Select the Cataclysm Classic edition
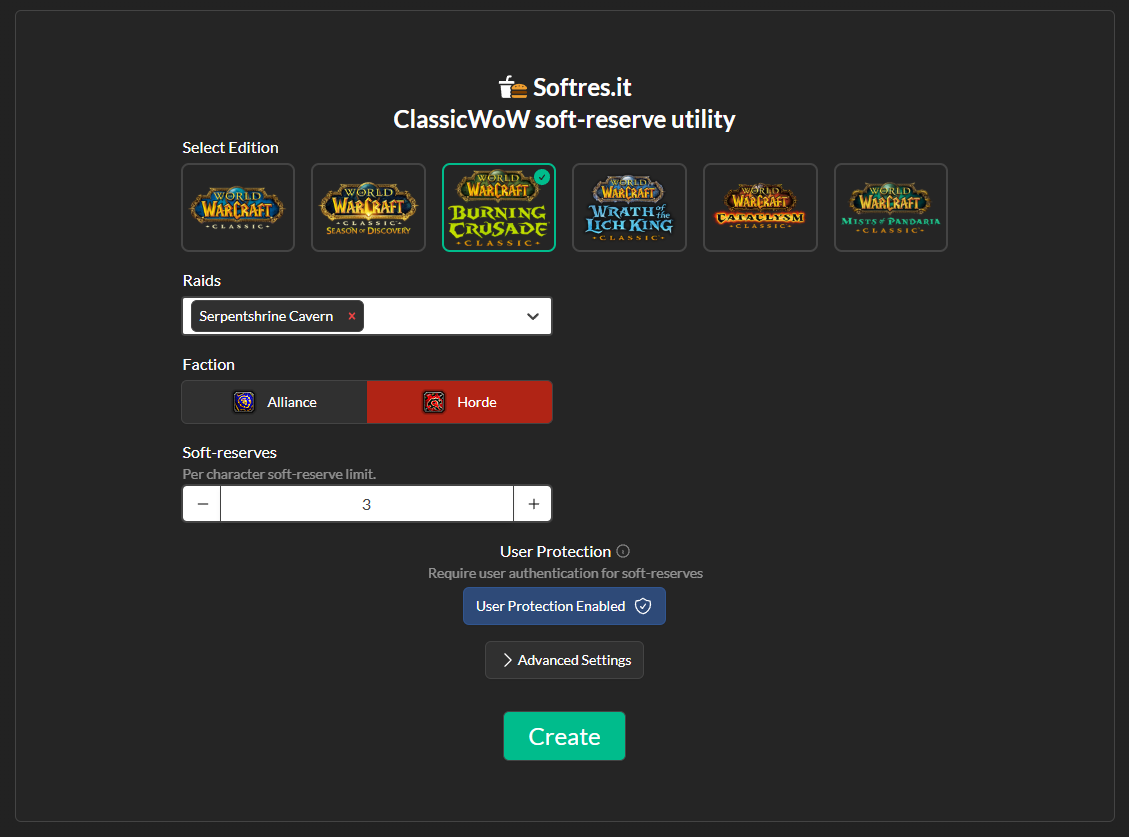The height and width of the screenshot is (837, 1129). (x=760, y=207)
